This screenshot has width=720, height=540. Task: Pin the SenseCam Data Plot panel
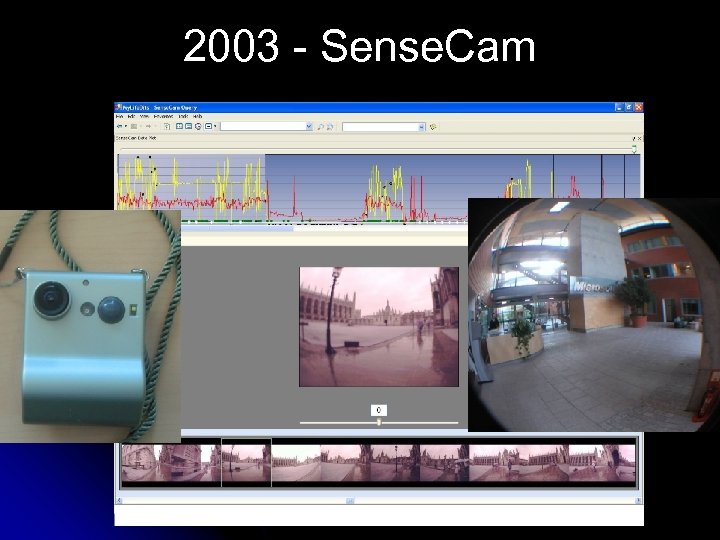(634, 138)
